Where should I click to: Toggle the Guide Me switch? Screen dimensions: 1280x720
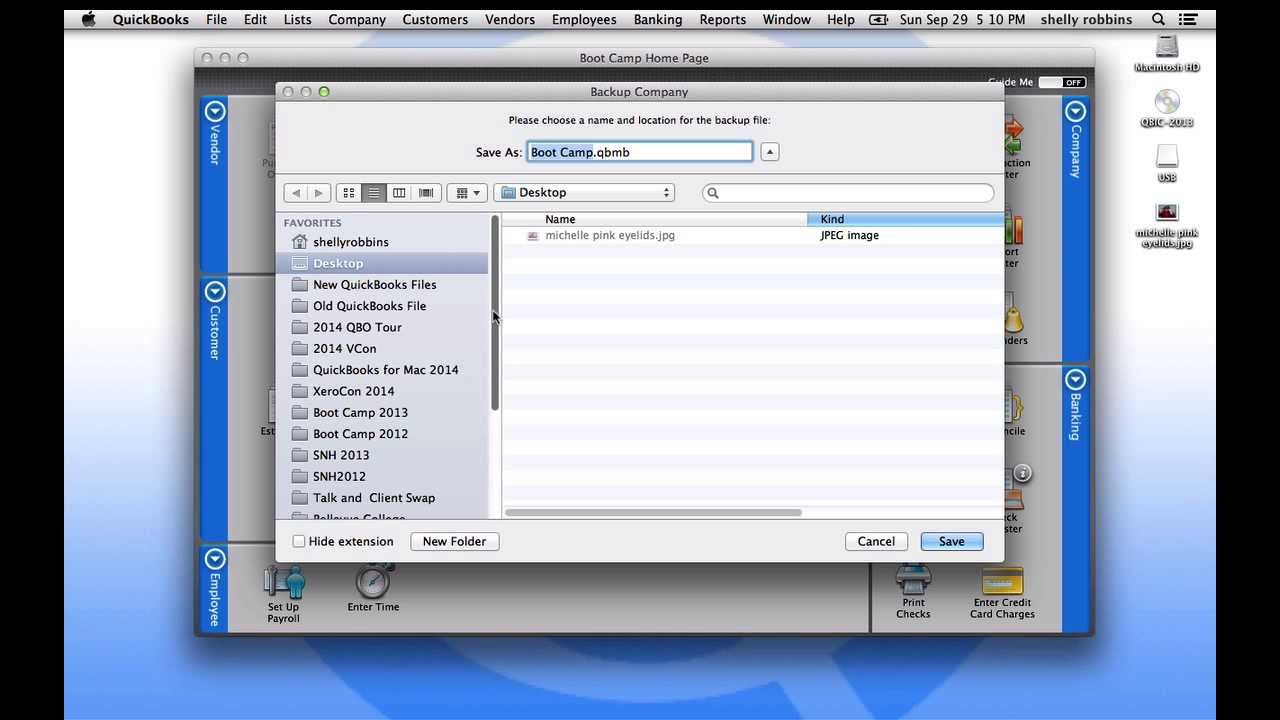(x=1062, y=82)
